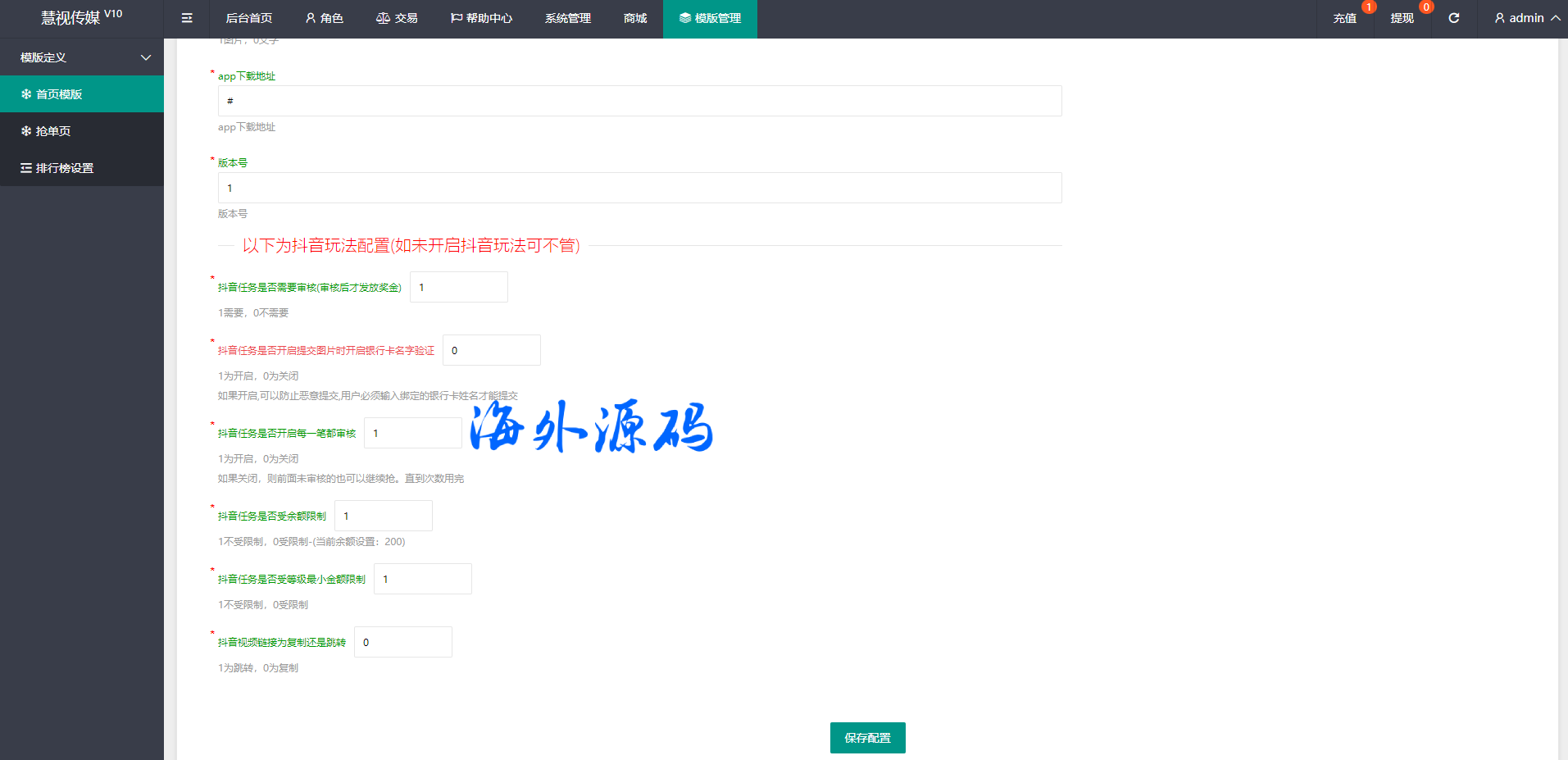Viewport: 1568px width, 760px height.
Task: Click the 抖音视频链接为复制还是跳转 value field
Action: (x=402, y=642)
